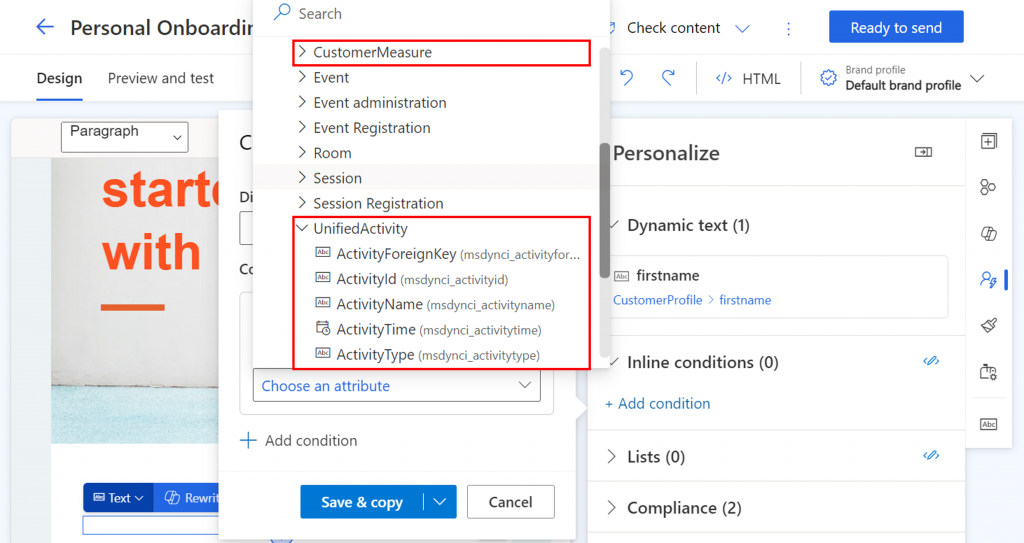Click the attribute Search field
The width and height of the screenshot is (1024, 543).
point(430,14)
